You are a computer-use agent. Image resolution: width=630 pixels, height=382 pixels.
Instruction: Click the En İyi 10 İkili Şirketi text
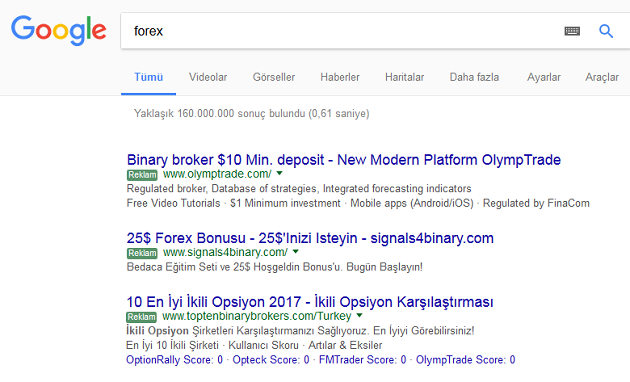172,345
